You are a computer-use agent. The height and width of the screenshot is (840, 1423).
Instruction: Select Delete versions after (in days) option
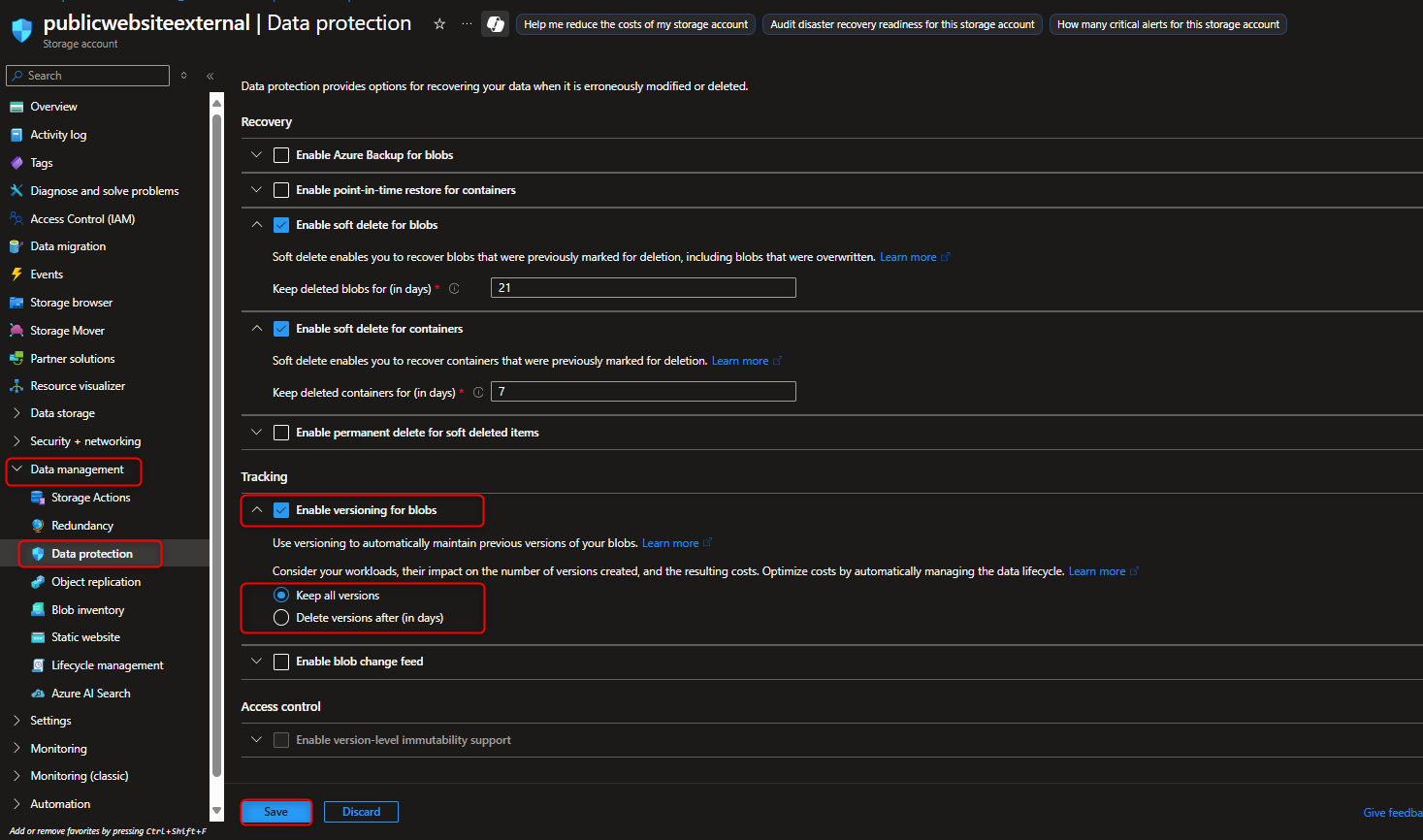click(281, 618)
